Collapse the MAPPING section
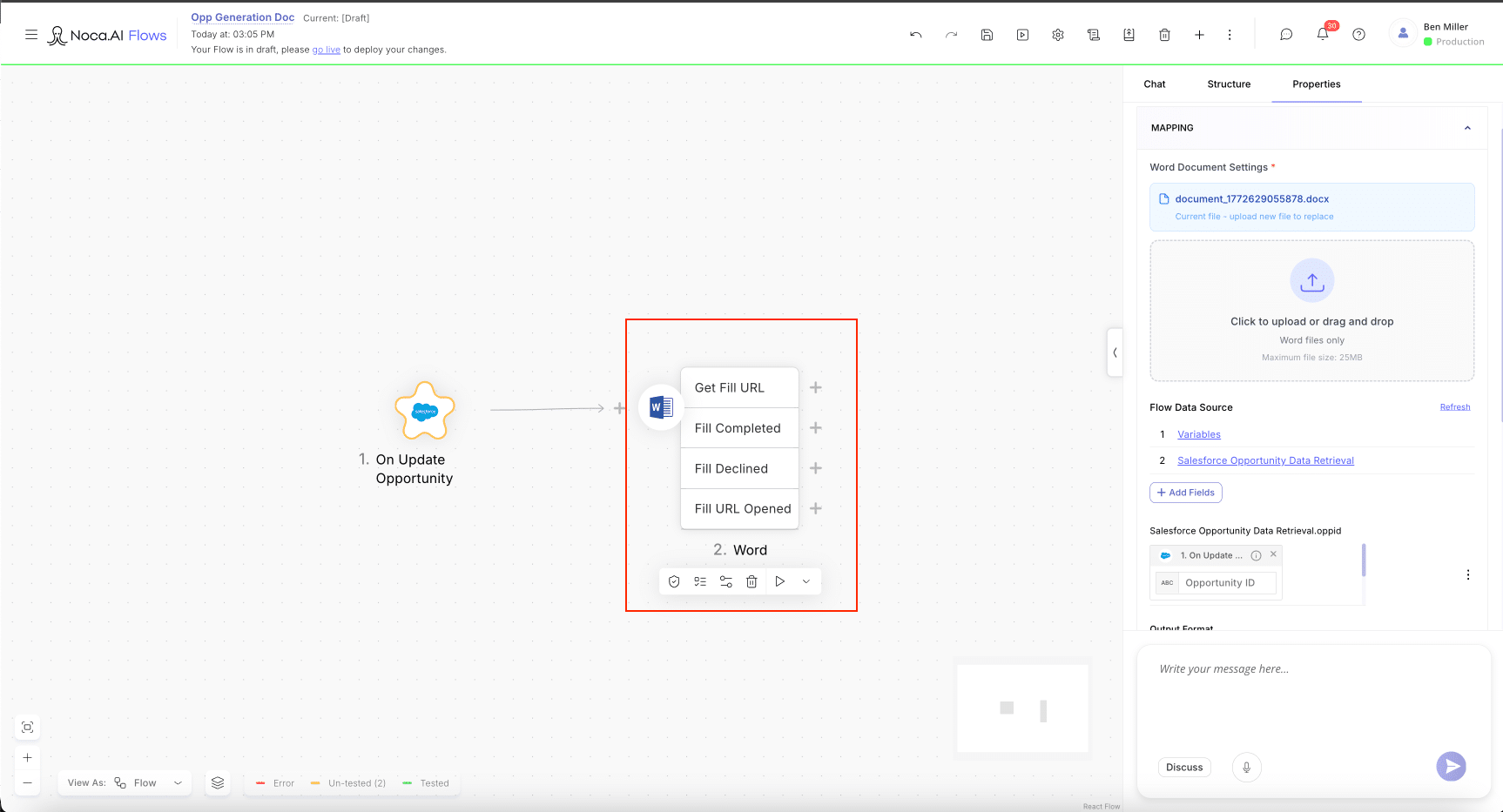The height and width of the screenshot is (812, 1503). click(x=1467, y=128)
